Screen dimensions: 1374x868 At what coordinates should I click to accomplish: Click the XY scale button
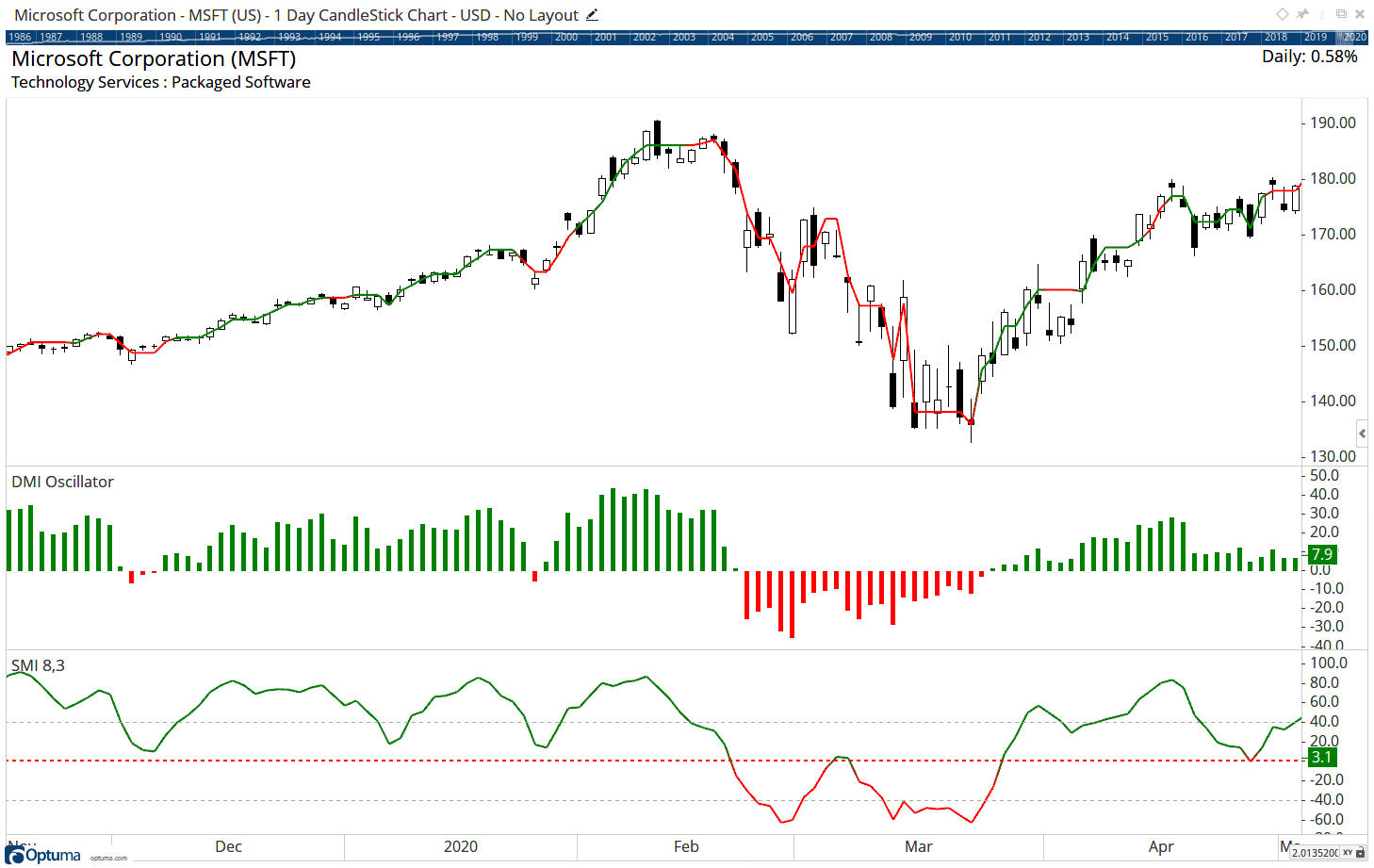coord(1348,853)
